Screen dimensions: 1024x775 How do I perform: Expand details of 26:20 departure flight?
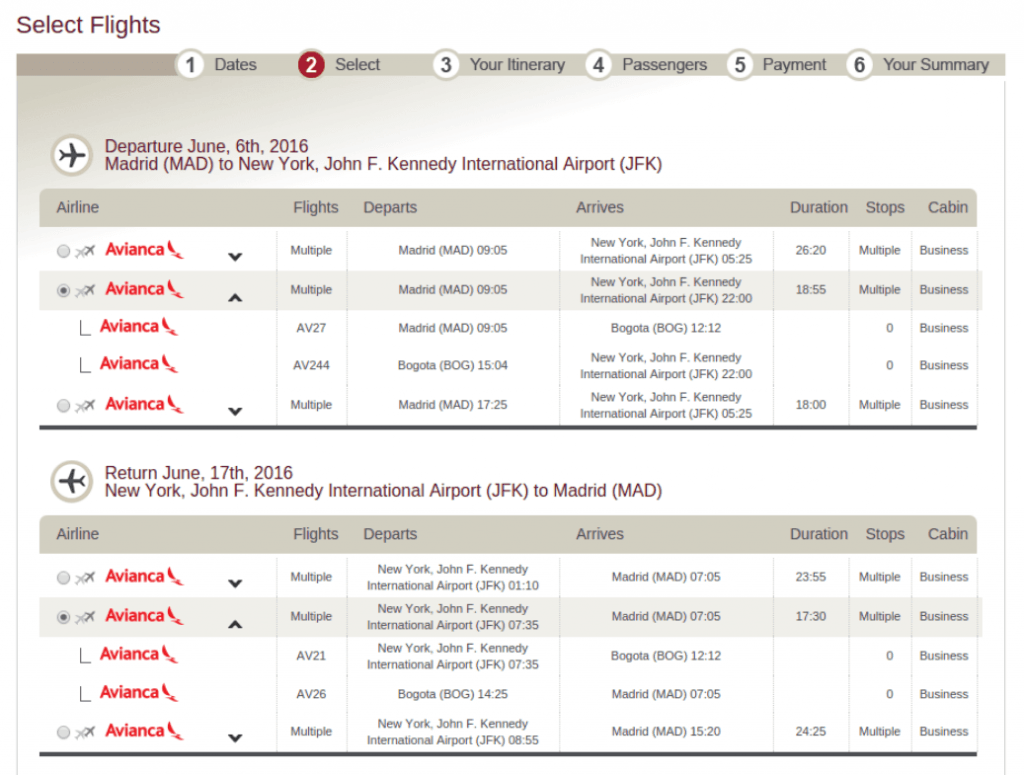click(235, 257)
